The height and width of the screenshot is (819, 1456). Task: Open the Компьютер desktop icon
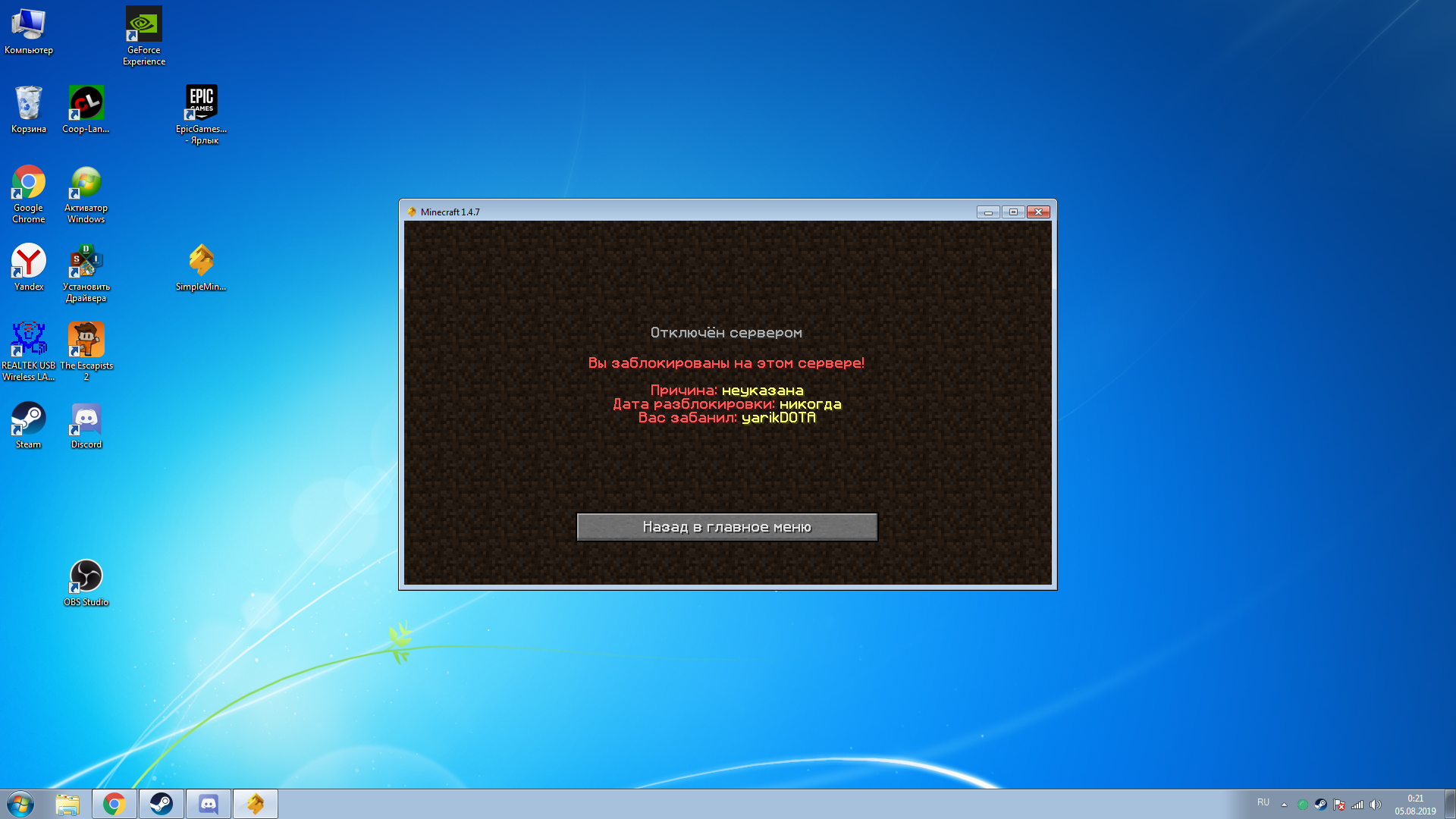coord(29,31)
